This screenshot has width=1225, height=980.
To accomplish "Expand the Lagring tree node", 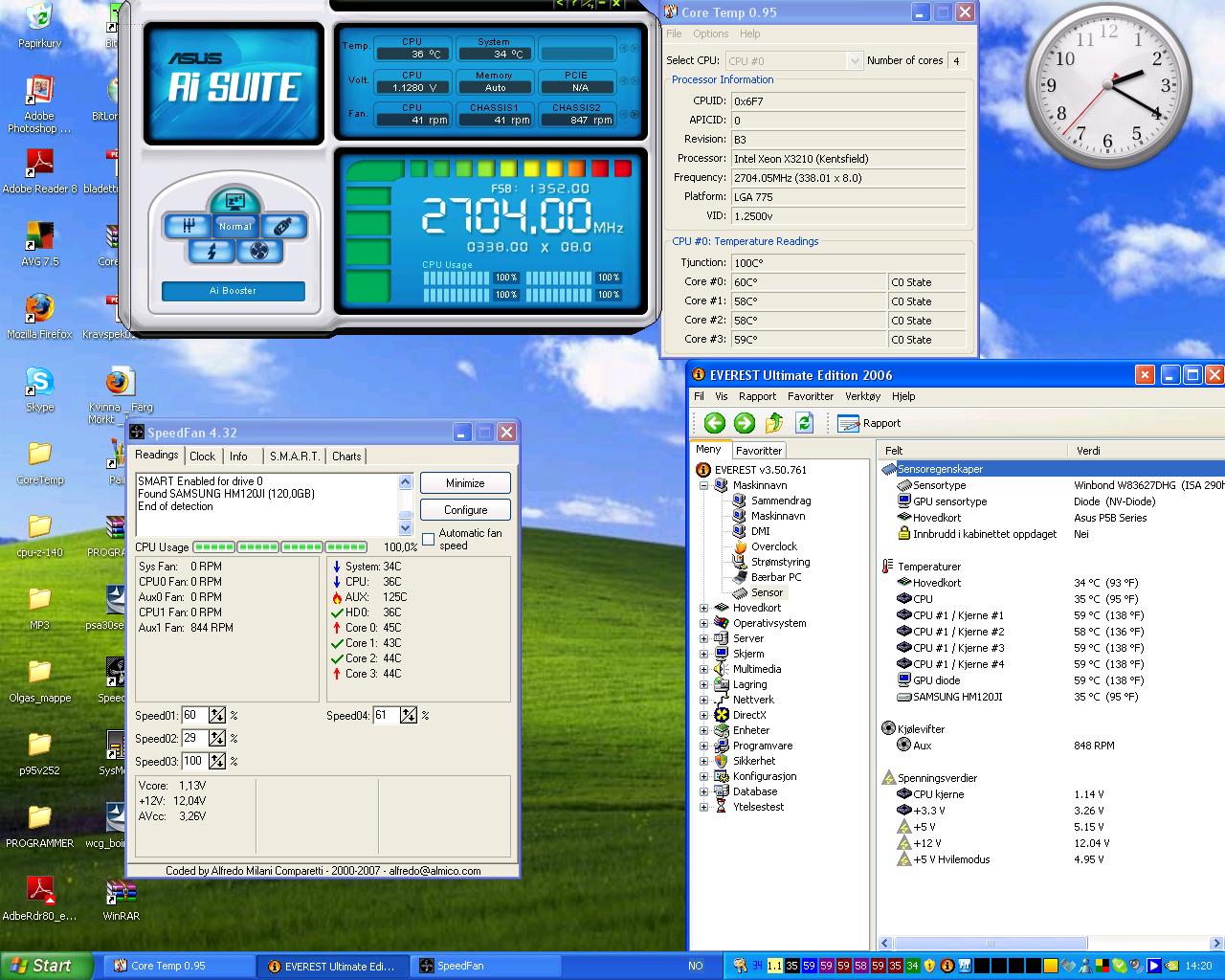I will [703, 684].
